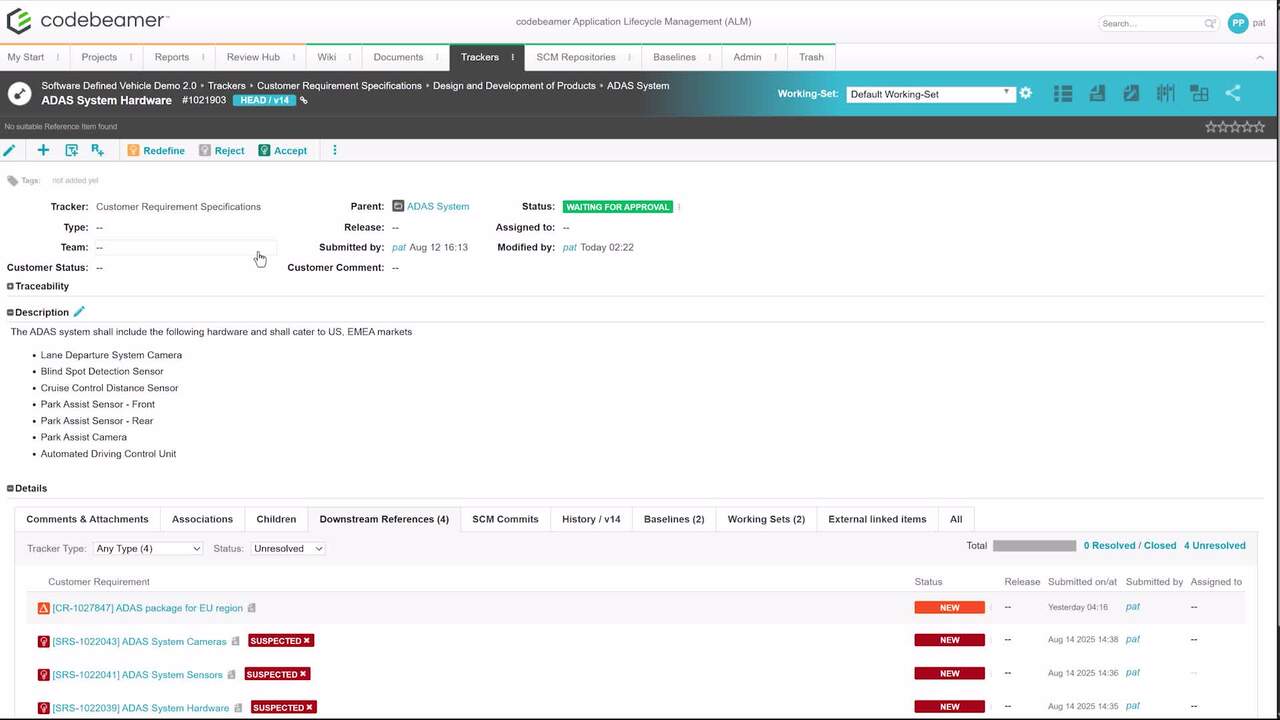The height and width of the screenshot is (720, 1280).
Task: Collapse the Description section
Action: click(11, 312)
